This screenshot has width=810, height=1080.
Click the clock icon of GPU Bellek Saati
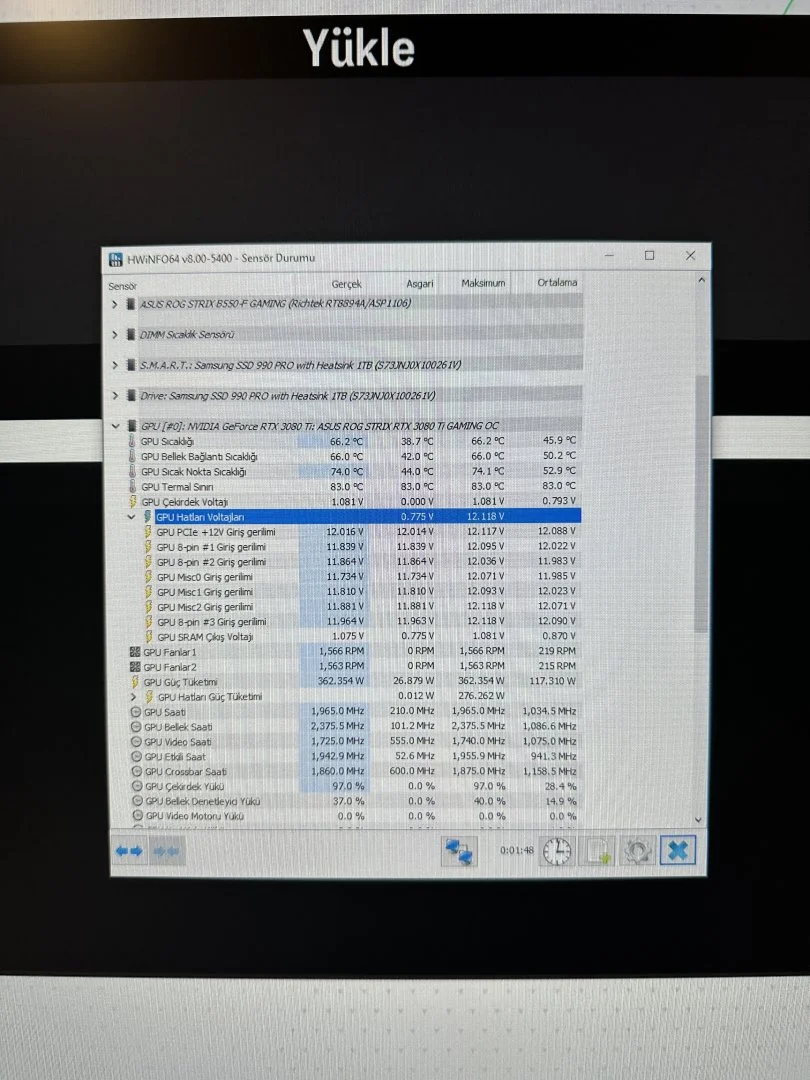click(136, 727)
